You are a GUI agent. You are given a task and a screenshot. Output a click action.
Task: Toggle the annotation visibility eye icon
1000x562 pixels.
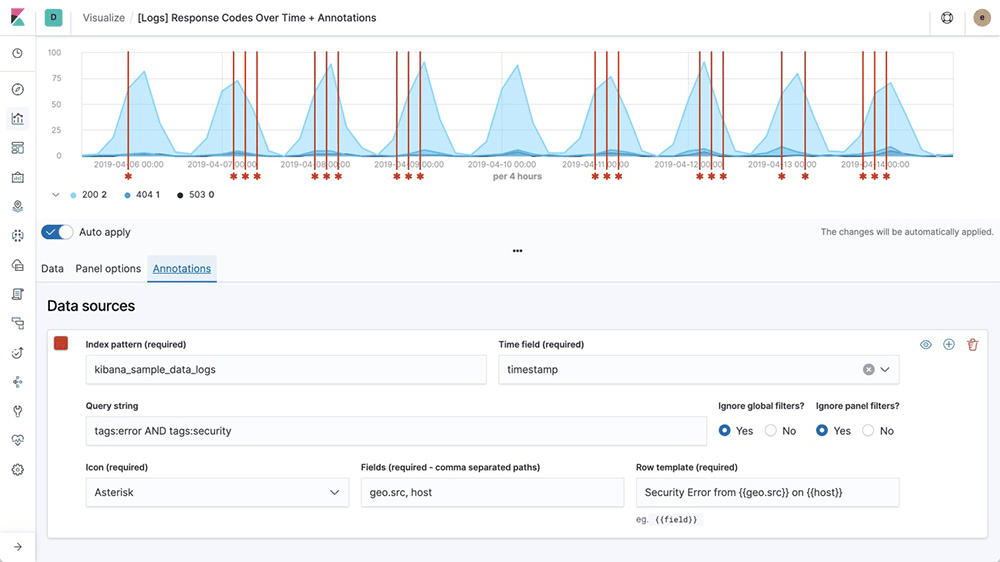[x=926, y=345]
